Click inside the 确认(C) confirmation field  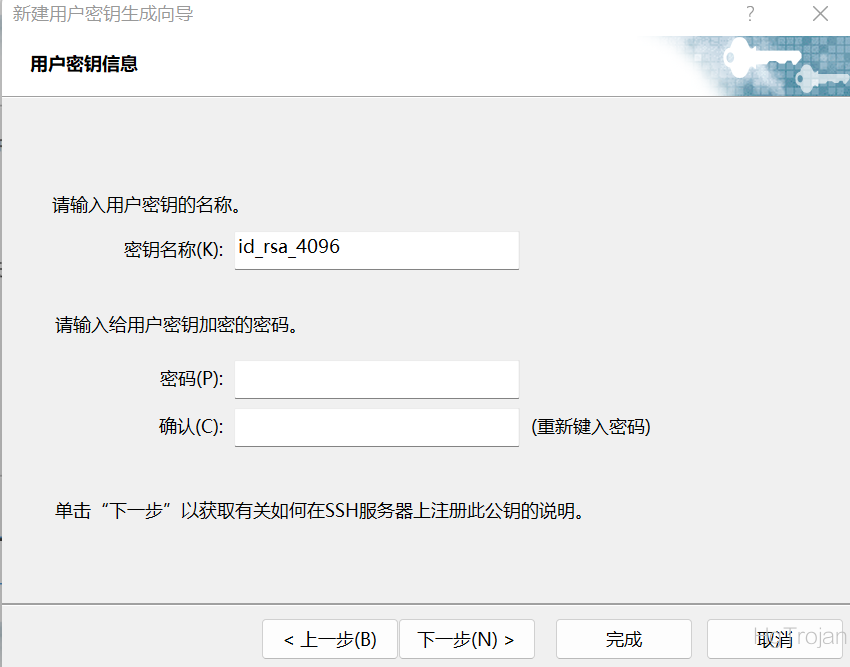(376, 427)
